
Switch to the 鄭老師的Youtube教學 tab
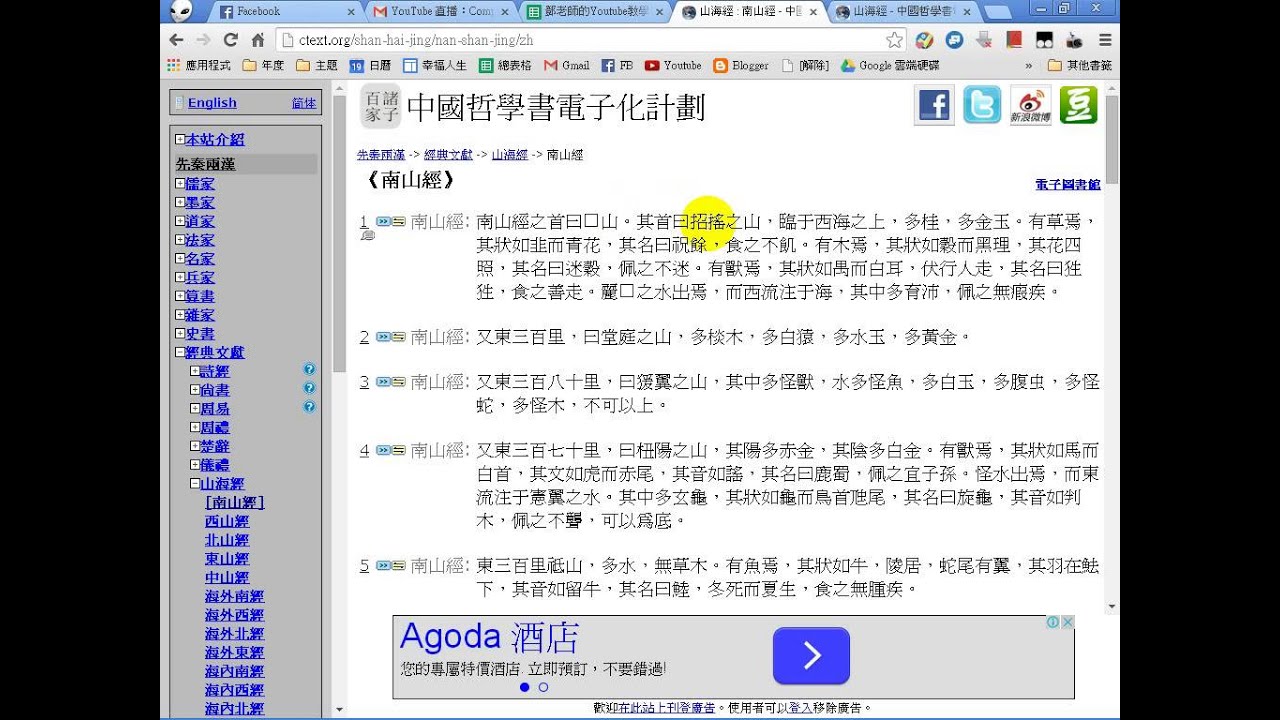[594, 12]
